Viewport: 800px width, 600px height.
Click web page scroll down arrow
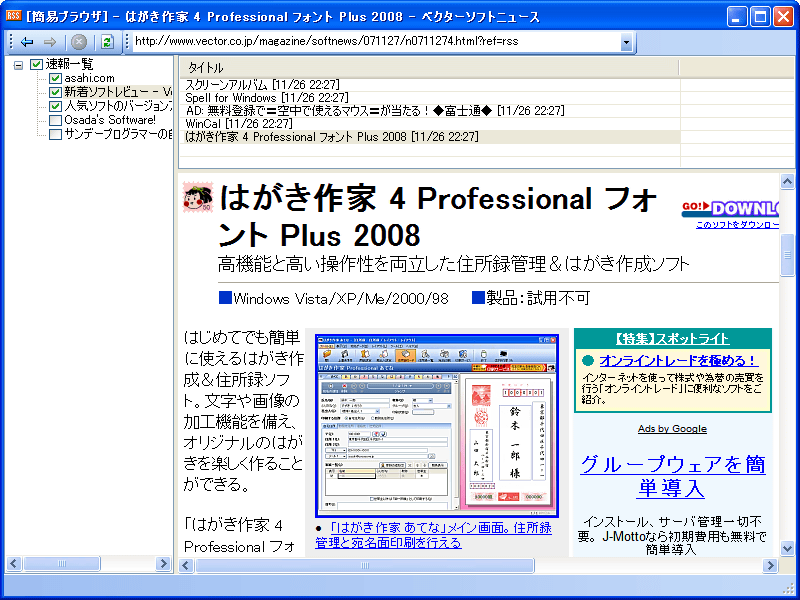787,548
